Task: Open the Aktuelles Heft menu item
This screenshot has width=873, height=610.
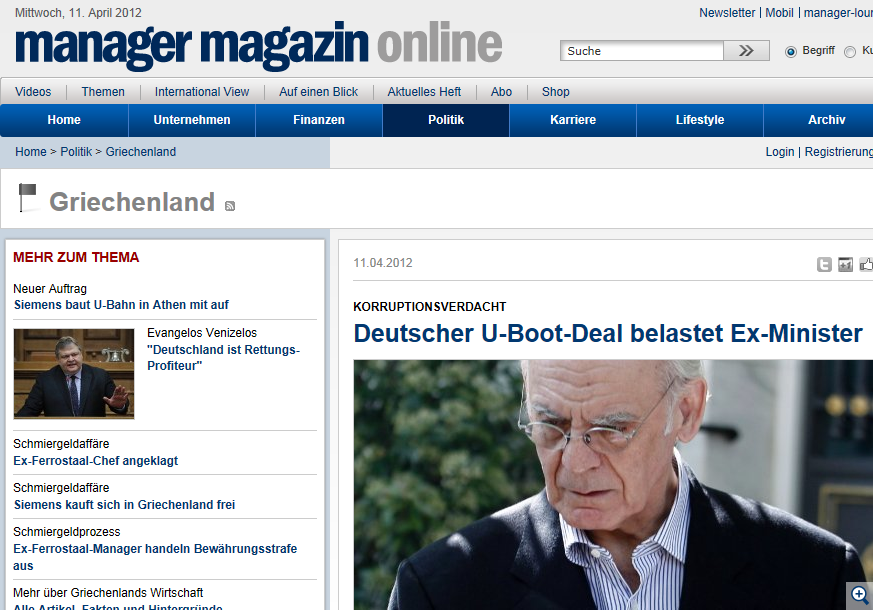Action: (424, 92)
